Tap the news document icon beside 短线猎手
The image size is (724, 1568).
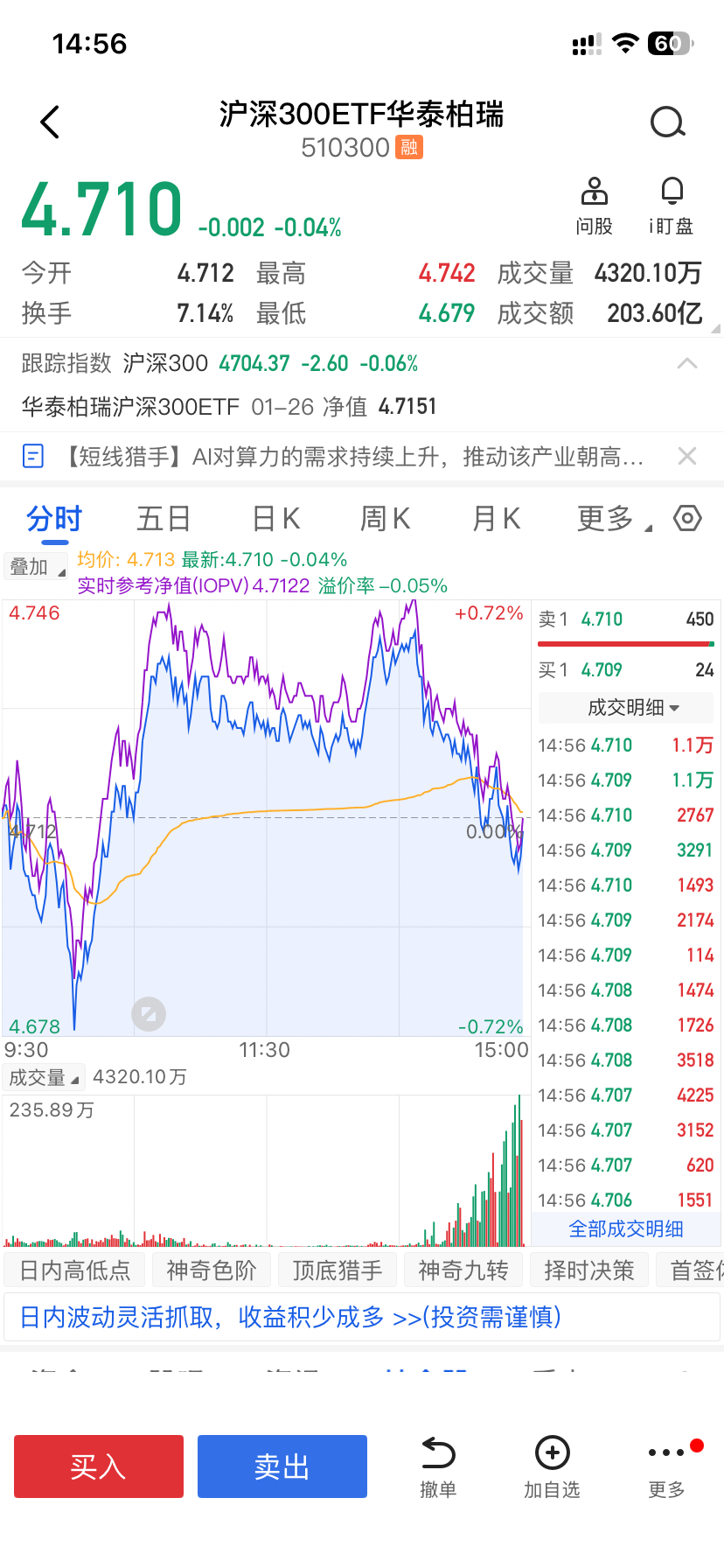(x=33, y=456)
